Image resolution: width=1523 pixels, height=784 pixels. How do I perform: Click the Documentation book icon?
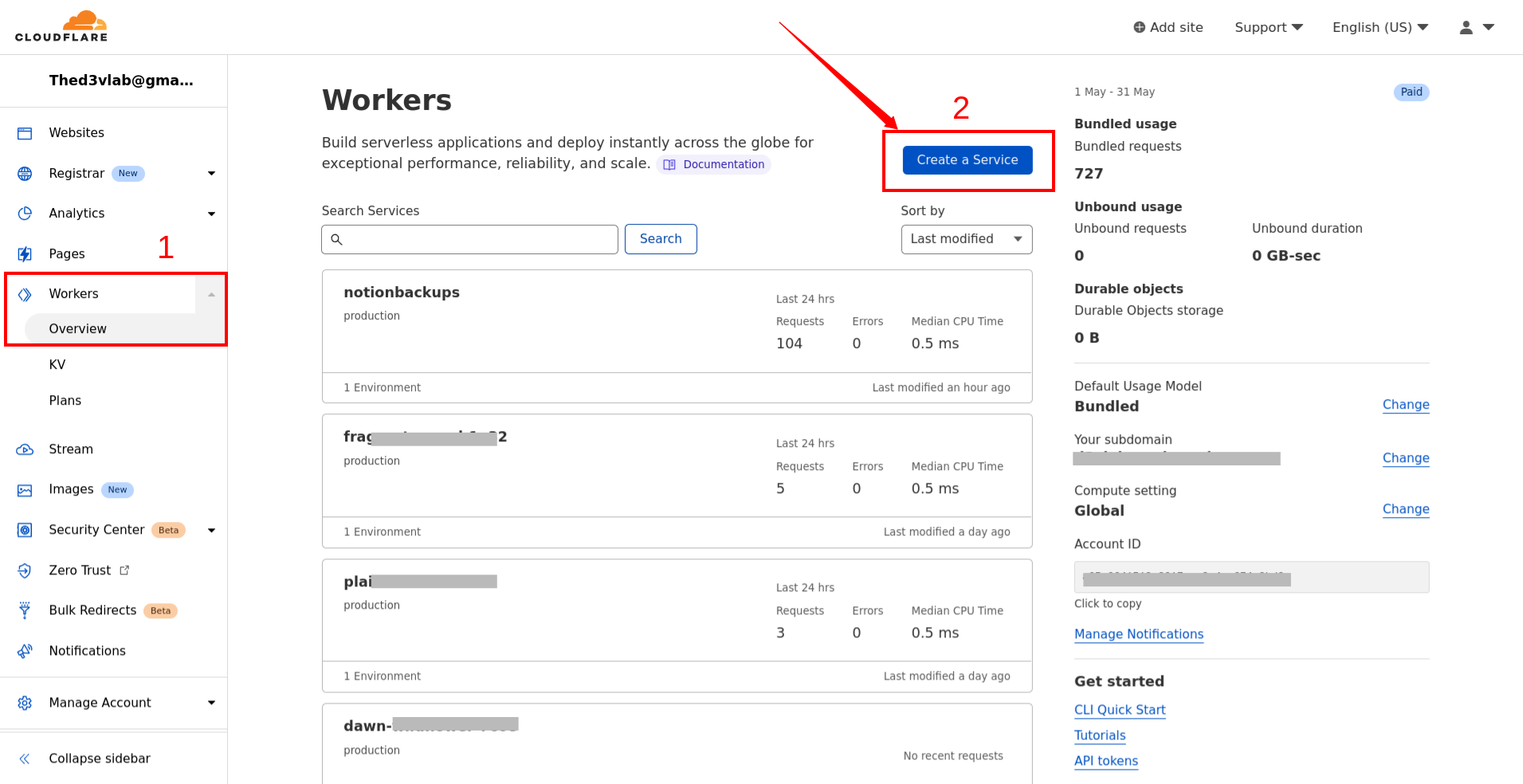pyautogui.click(x=669, y=165)
